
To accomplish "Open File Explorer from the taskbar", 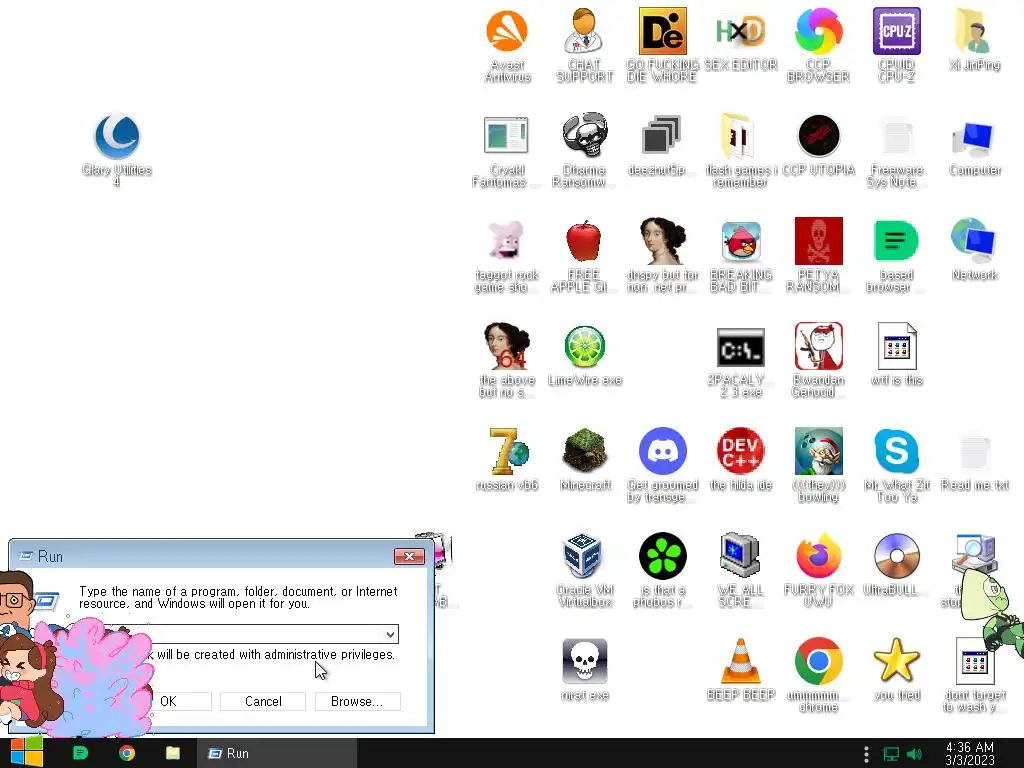I will click(x=173, y=753).
